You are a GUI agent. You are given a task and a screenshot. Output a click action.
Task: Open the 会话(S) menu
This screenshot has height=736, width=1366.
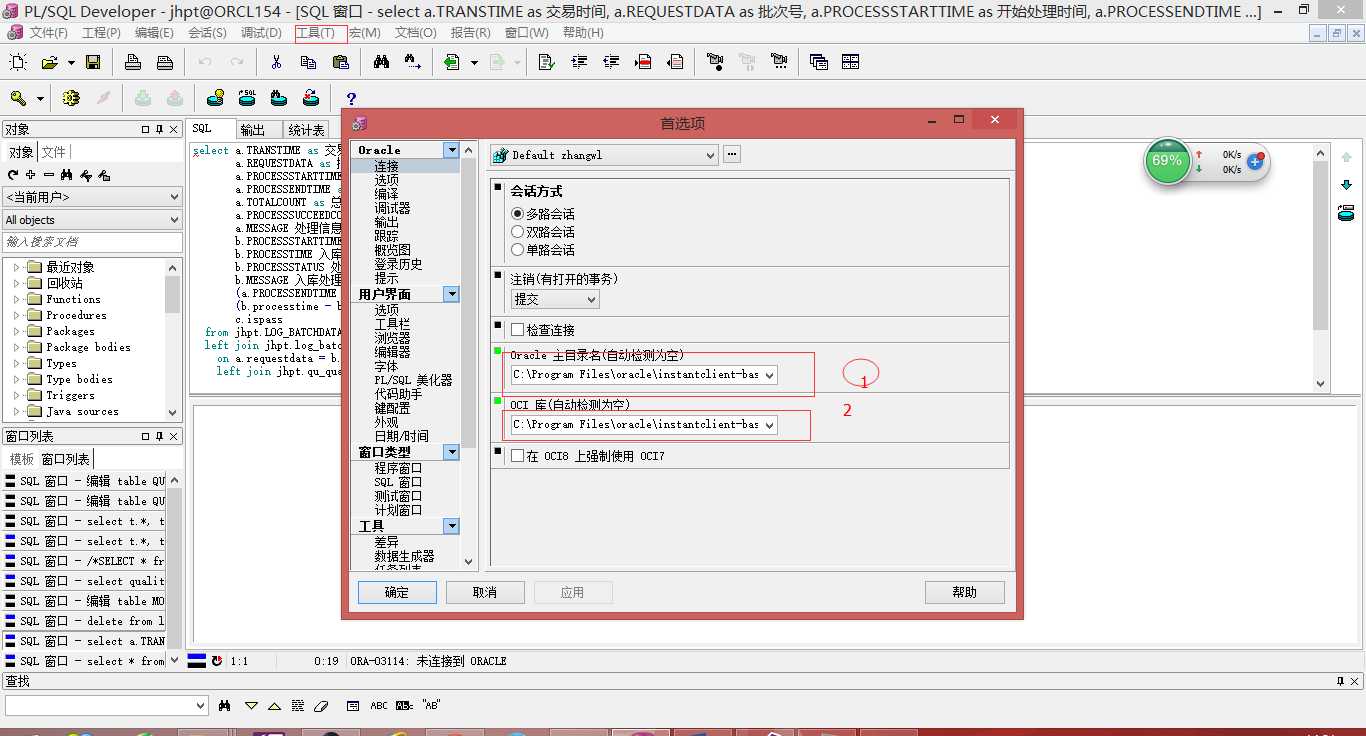(207, 33)
